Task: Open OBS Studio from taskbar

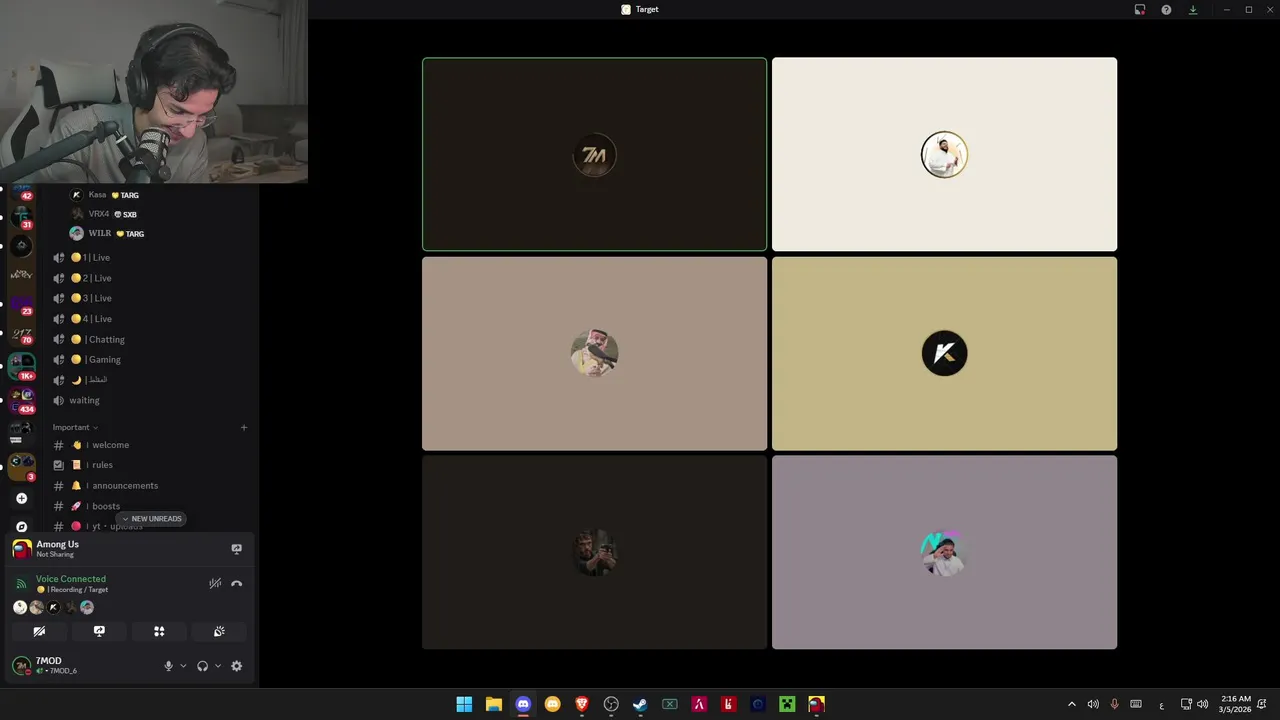Action: 611,704
